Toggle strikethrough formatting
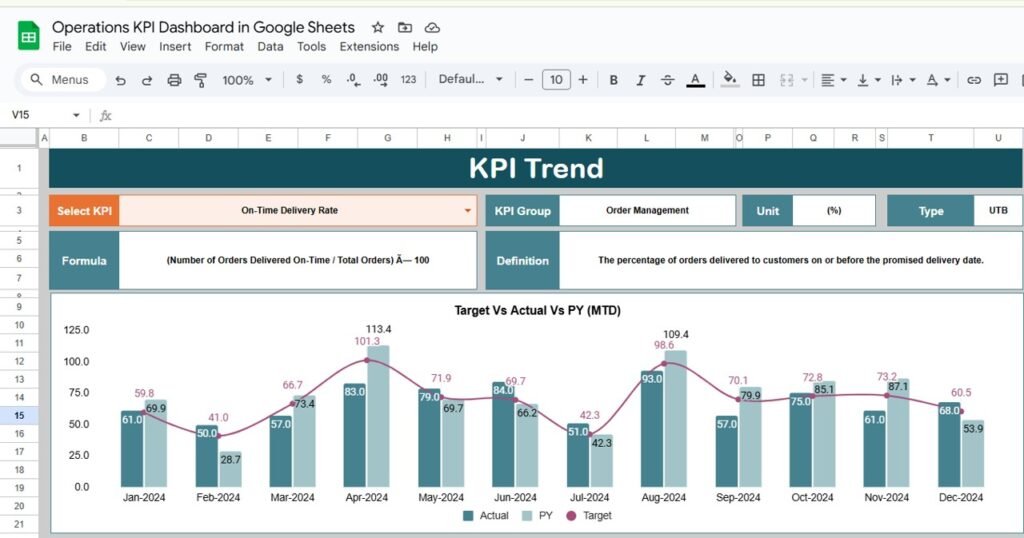The height and width of the screenshot is (538, 1024). pyautogui.click(x=667, y=80)
